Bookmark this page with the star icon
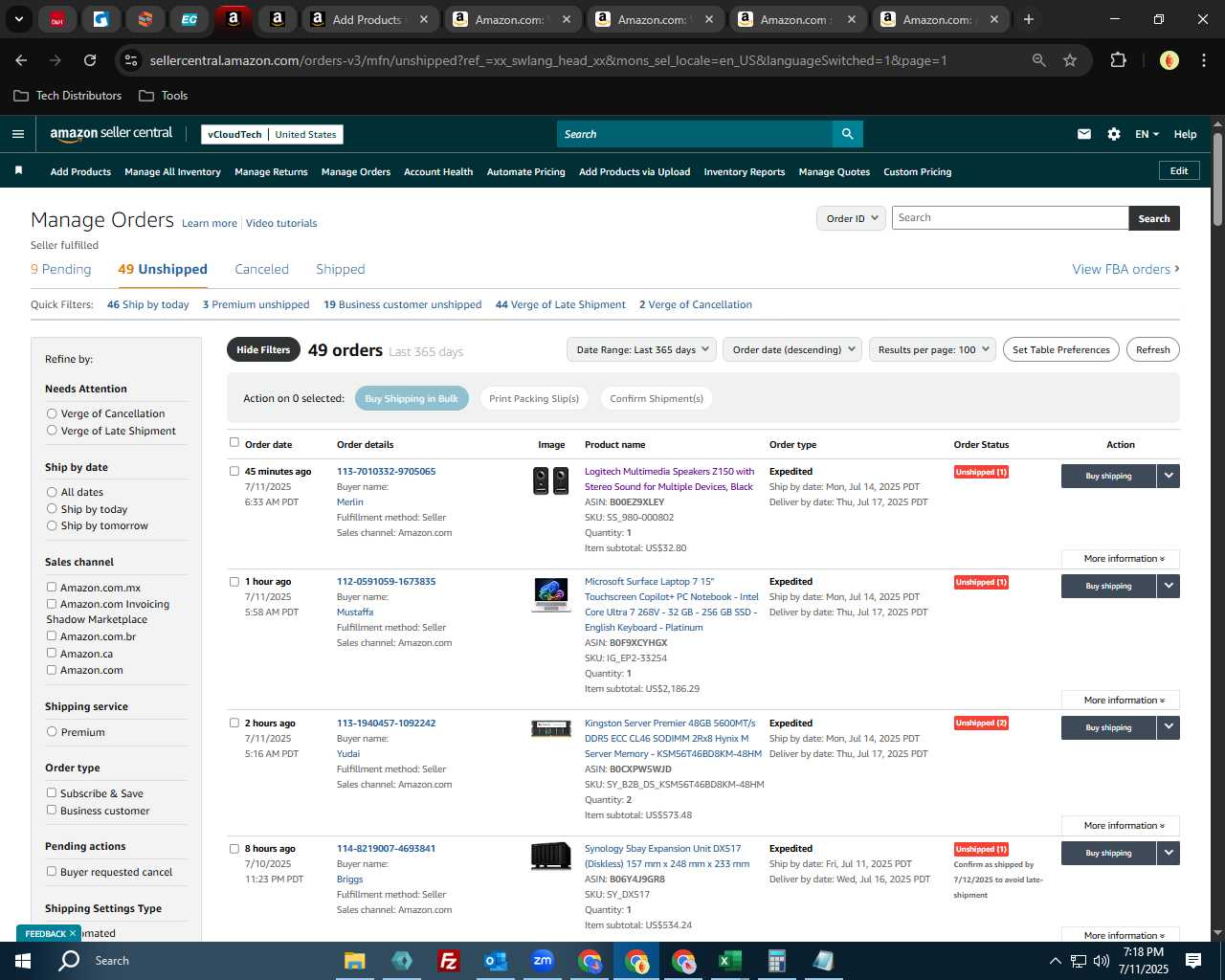Image resolution: width=1225 pixels, height=980 pixels. click(1070, 60)
